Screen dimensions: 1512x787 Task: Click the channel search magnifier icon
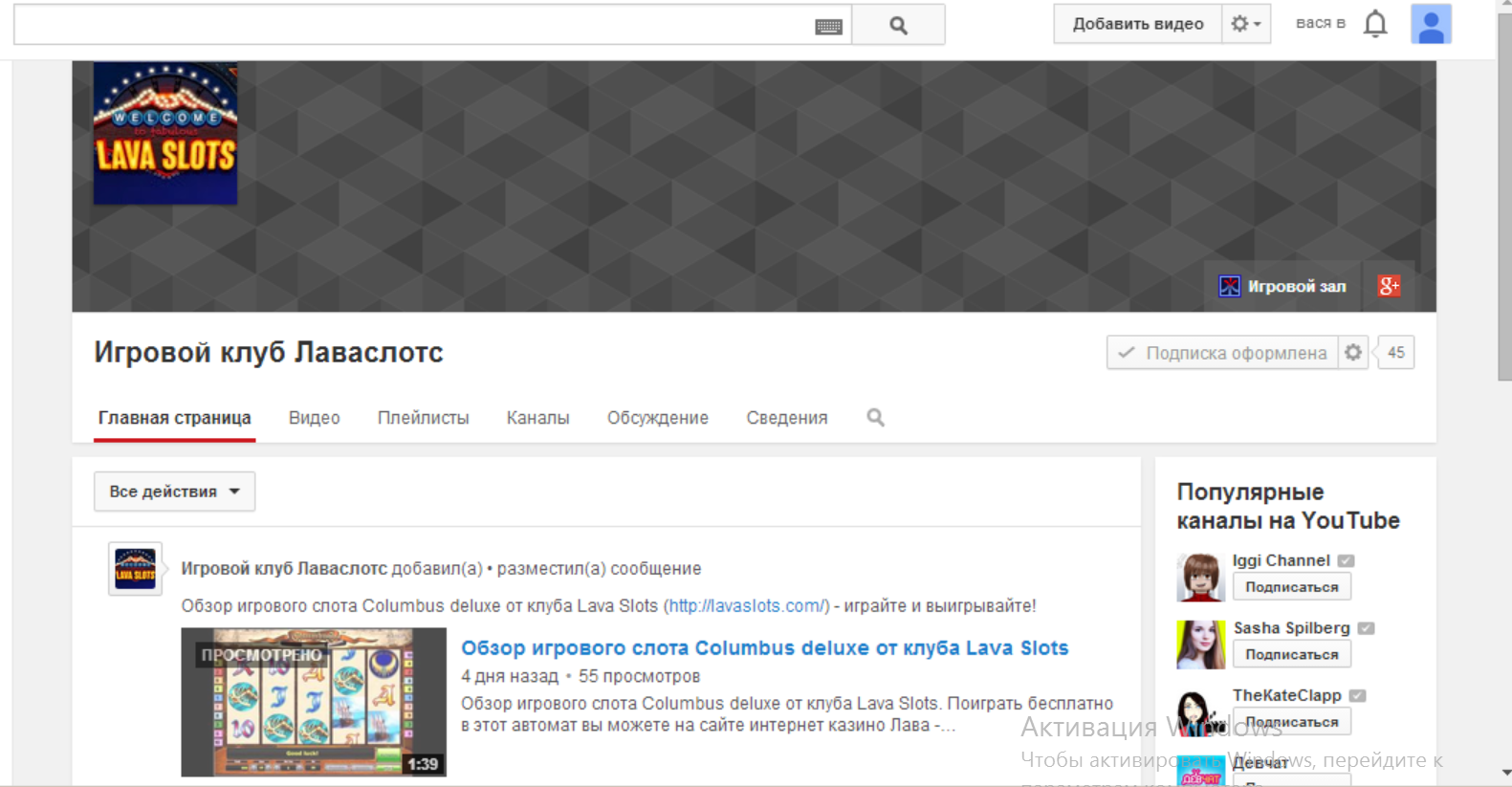tap(875, 418)
